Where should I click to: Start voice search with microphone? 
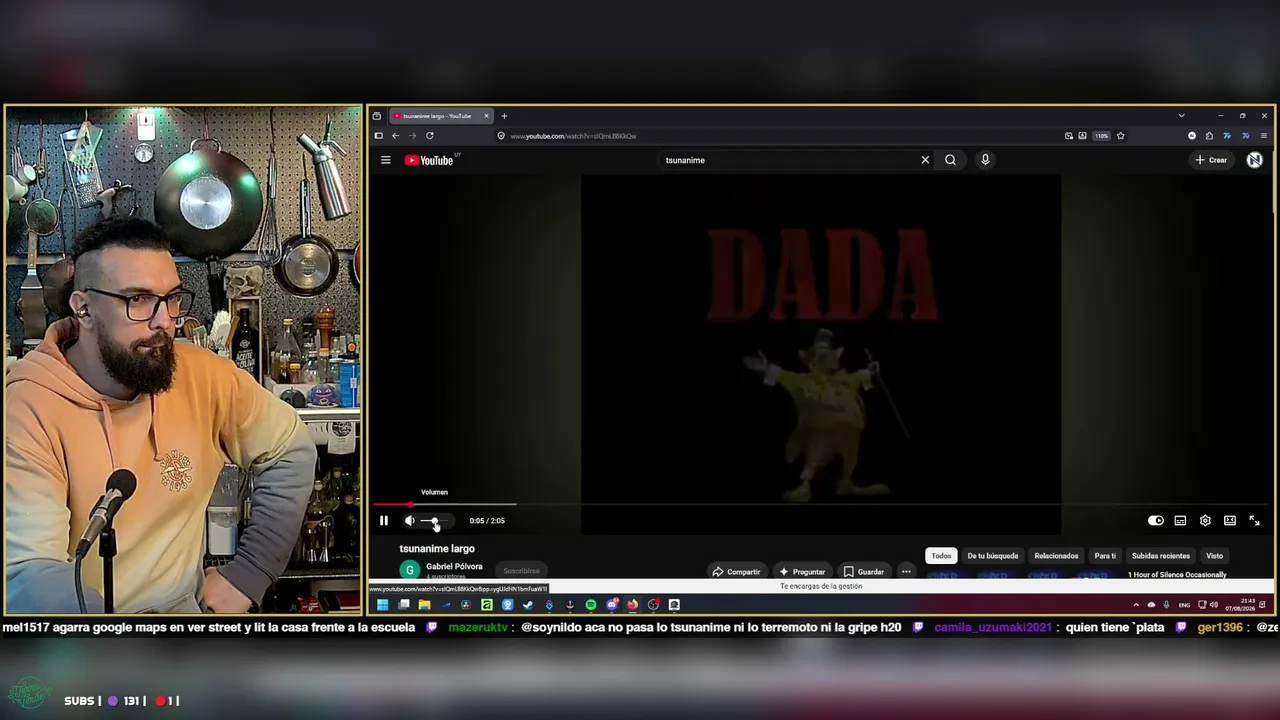pyautogui.click(x=985, y=160)
